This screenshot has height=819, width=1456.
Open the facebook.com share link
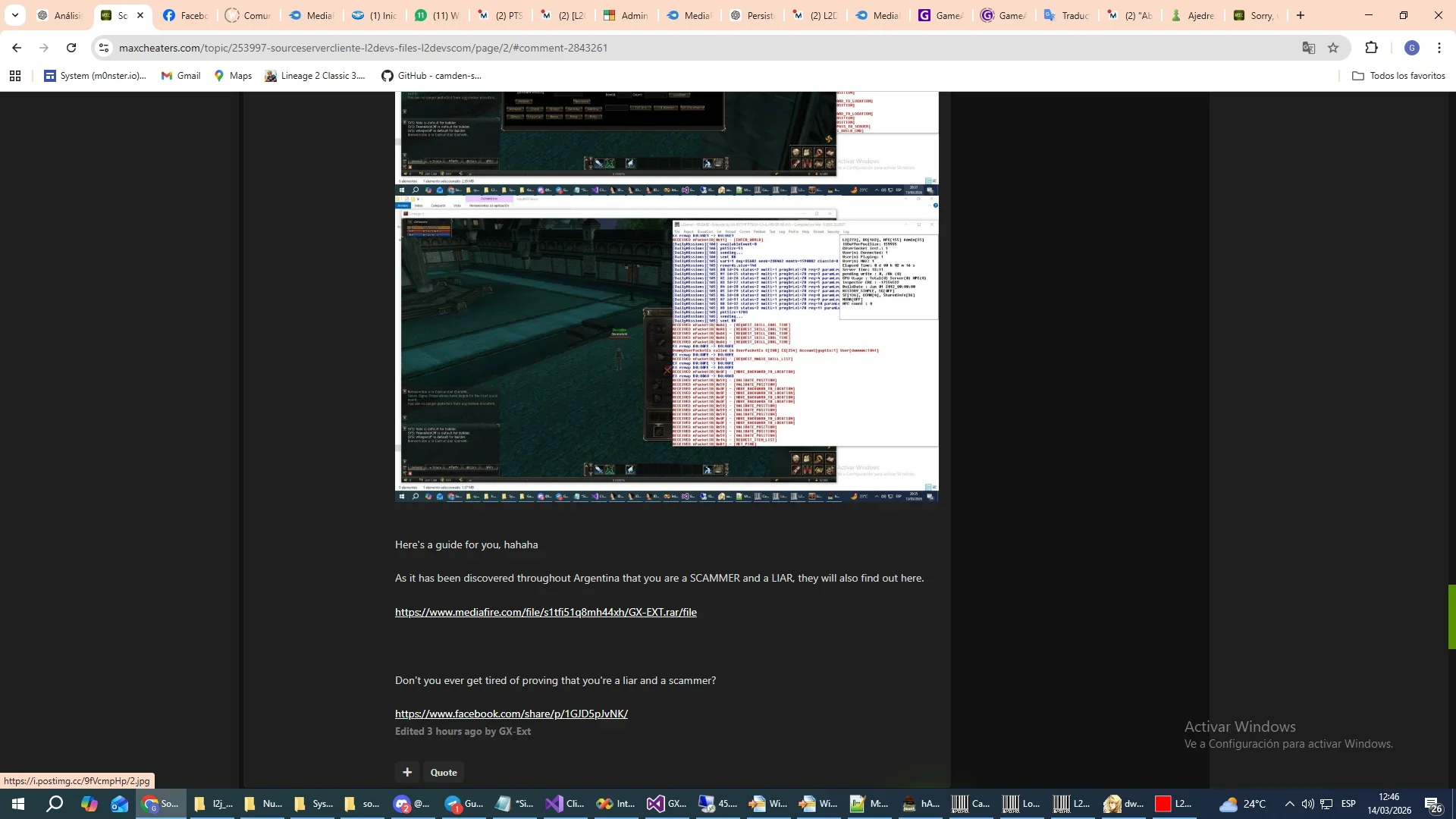[x=511, y=714]
